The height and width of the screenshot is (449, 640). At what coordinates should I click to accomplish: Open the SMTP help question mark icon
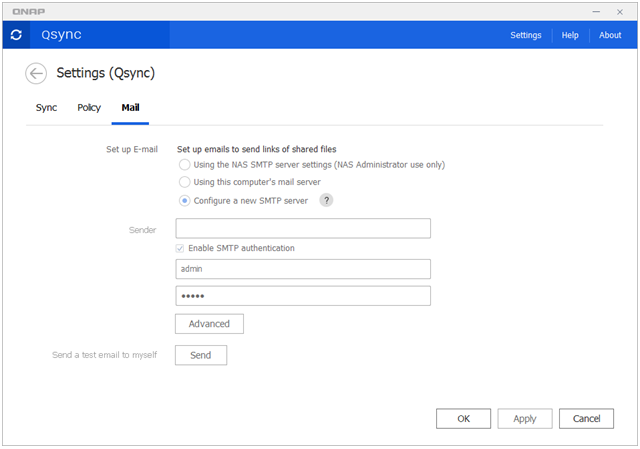(x=326, y=200)
